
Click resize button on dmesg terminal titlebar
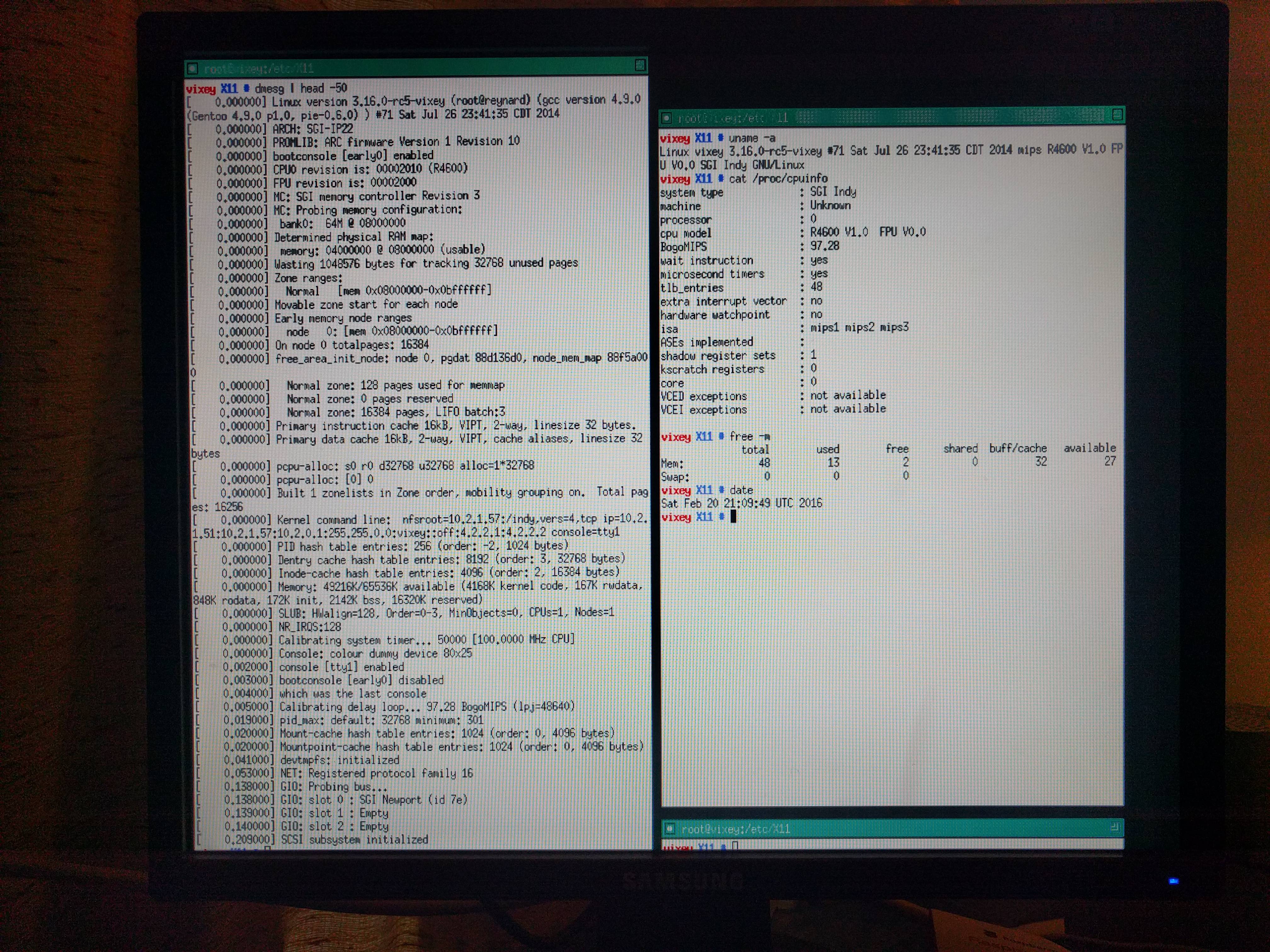coord(640,65)
